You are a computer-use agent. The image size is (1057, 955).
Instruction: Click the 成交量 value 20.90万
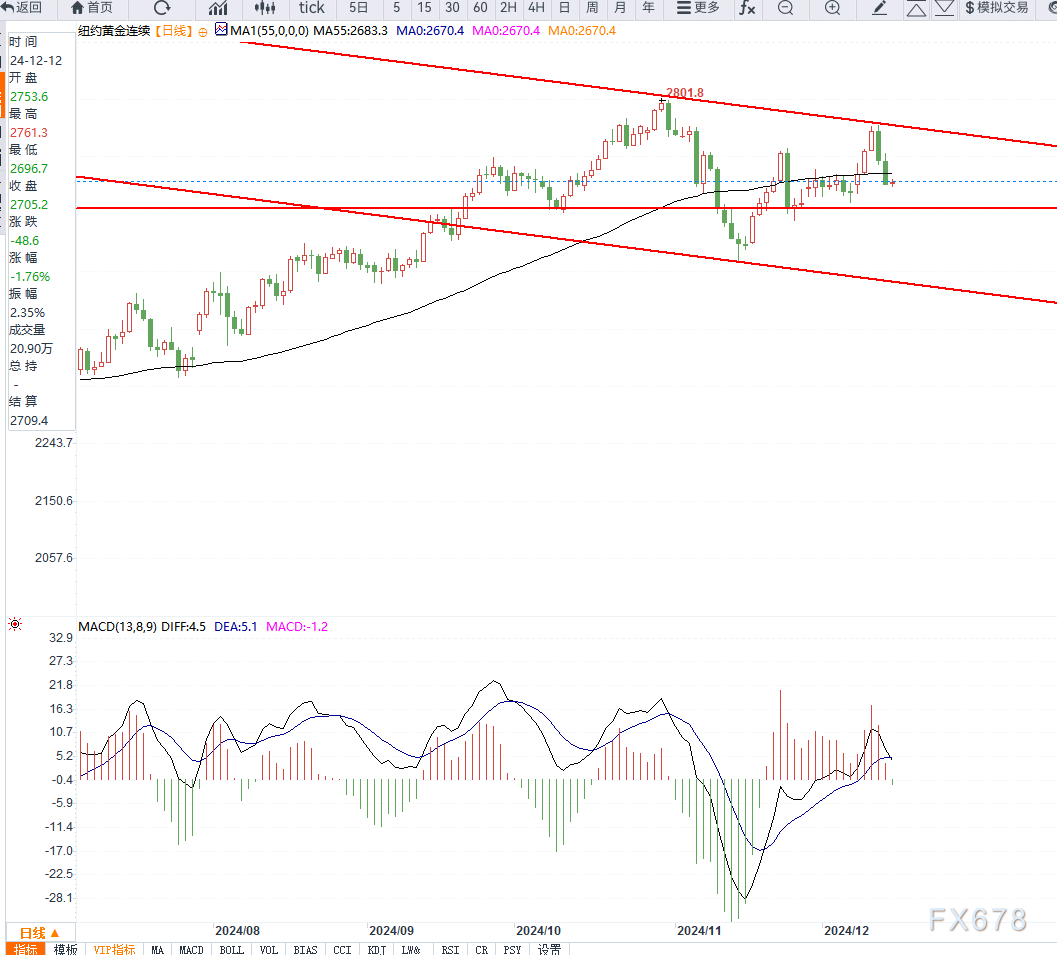[31, 348]
